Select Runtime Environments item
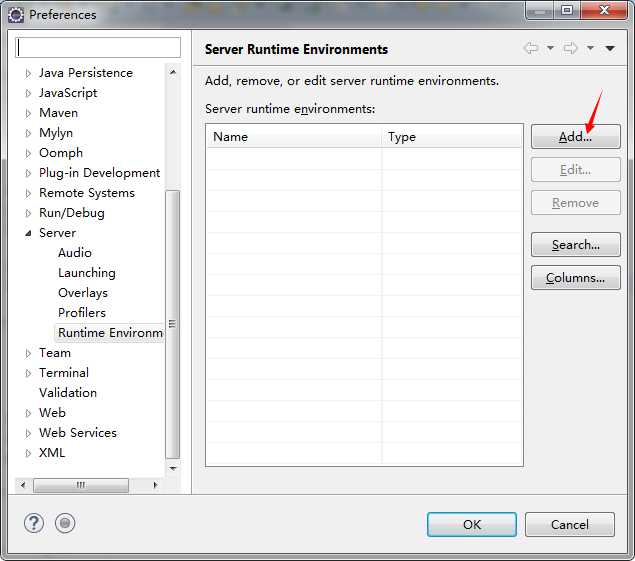 109,333
